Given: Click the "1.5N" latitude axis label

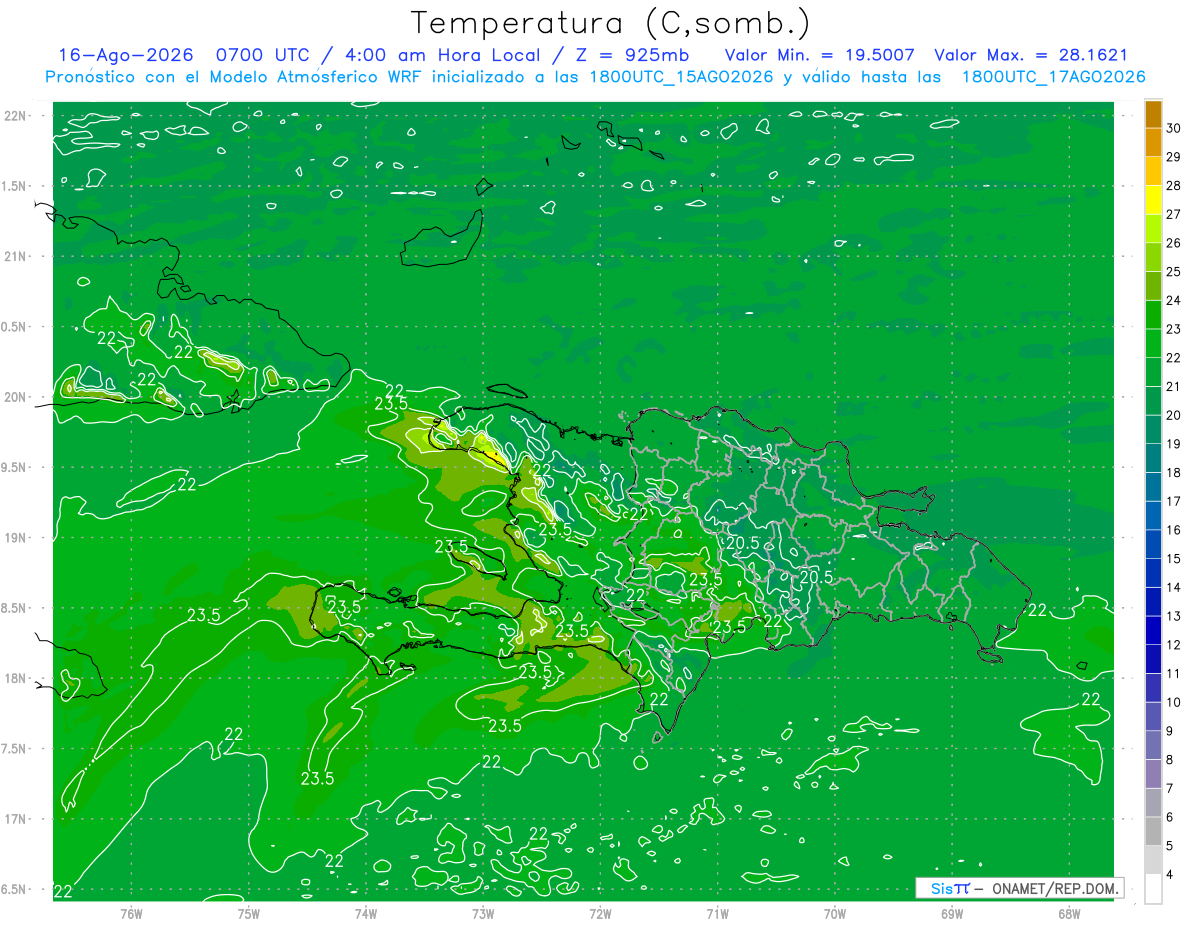Looking at the screenshot, I should click(x=15, y=186).
